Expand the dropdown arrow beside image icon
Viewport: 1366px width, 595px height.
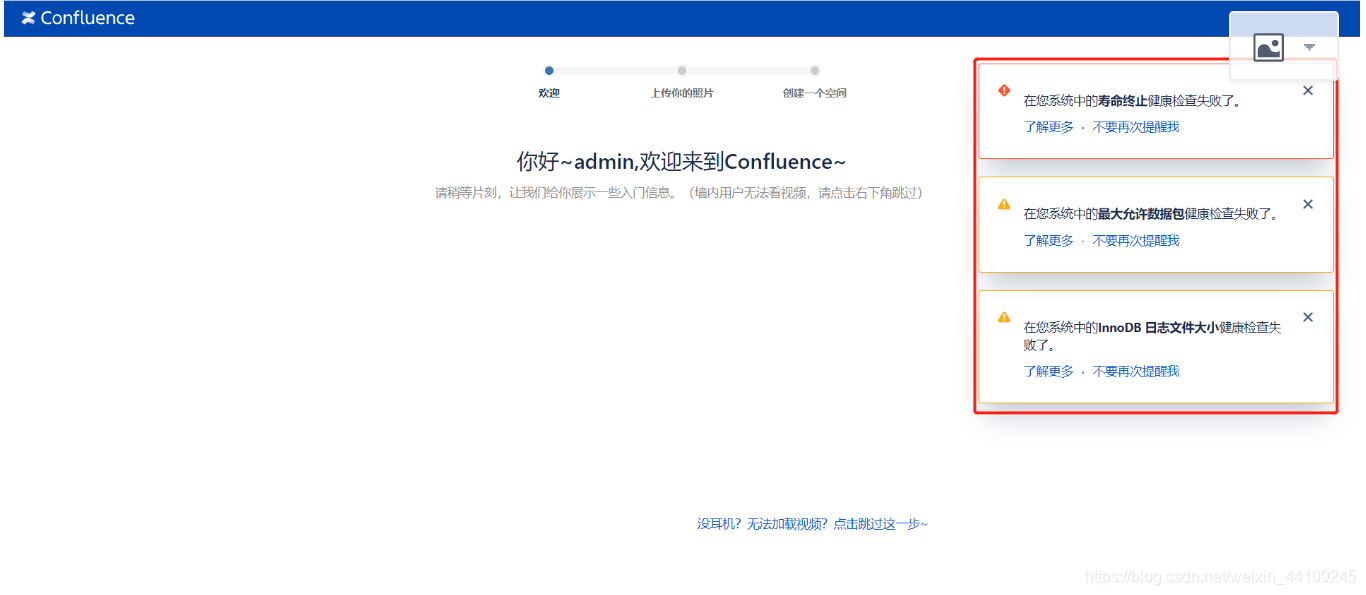(1309, 47)
